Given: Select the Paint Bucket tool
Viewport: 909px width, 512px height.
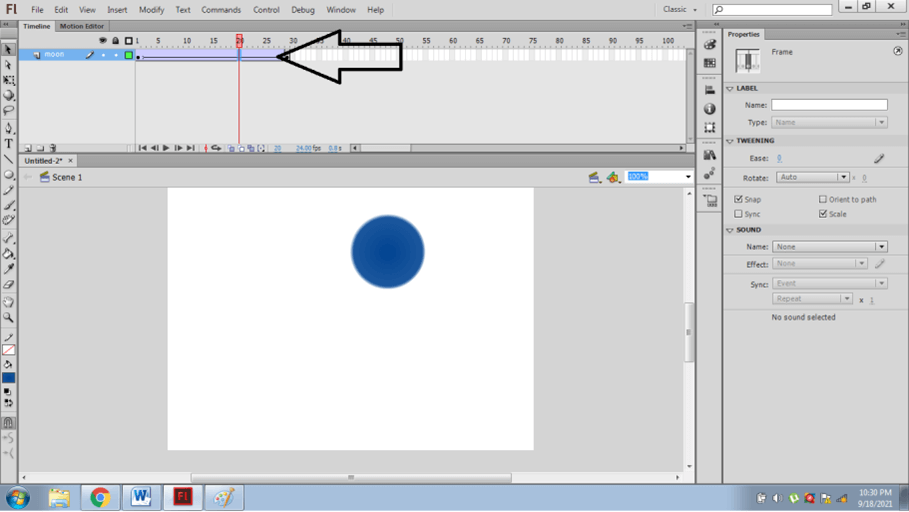Looking at the screenshot, I should (x=8, y=253).
